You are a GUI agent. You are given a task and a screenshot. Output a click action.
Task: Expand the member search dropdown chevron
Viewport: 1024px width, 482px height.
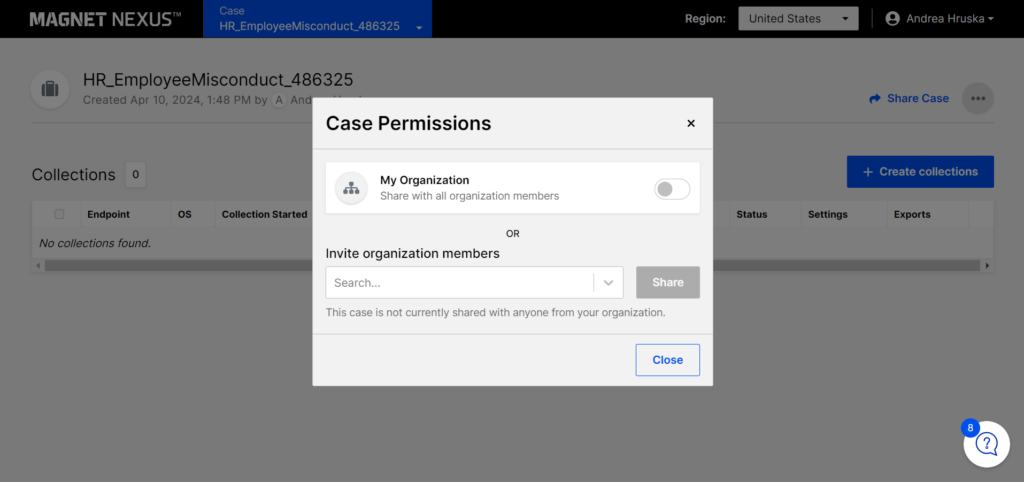point(609,283)
